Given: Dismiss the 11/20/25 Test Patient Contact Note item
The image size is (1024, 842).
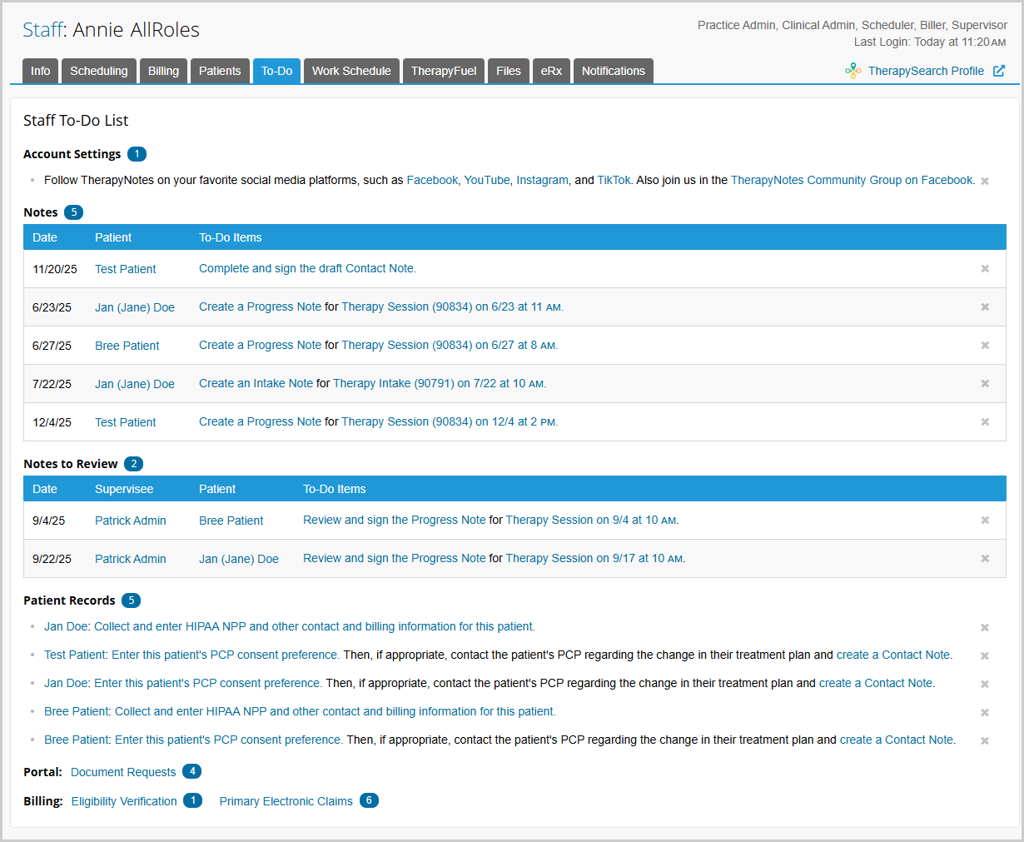Looking at the screenshot, I should click(x=984, y=269).
